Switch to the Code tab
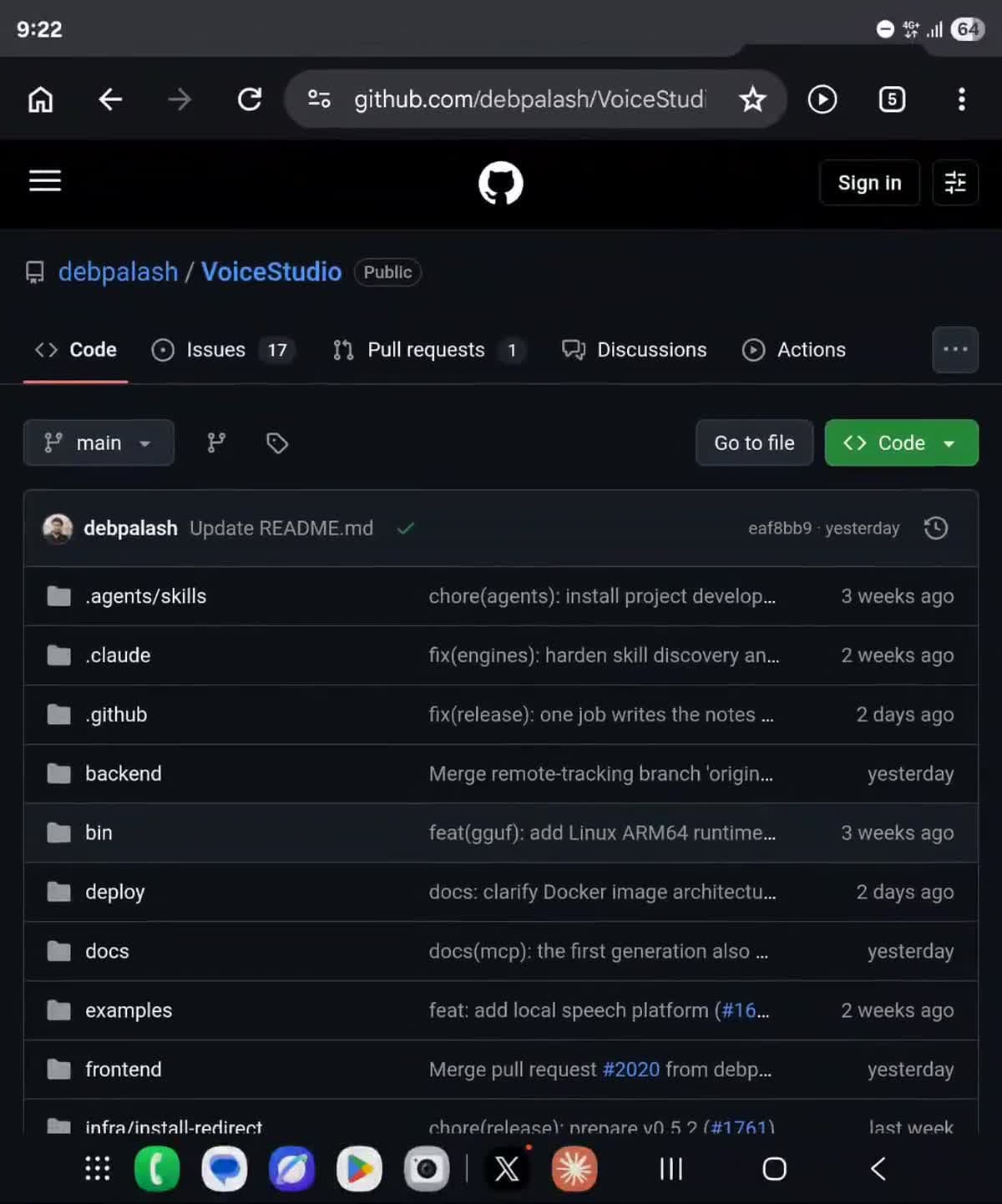This screenshot has width=1002, height=1204. 76,350
